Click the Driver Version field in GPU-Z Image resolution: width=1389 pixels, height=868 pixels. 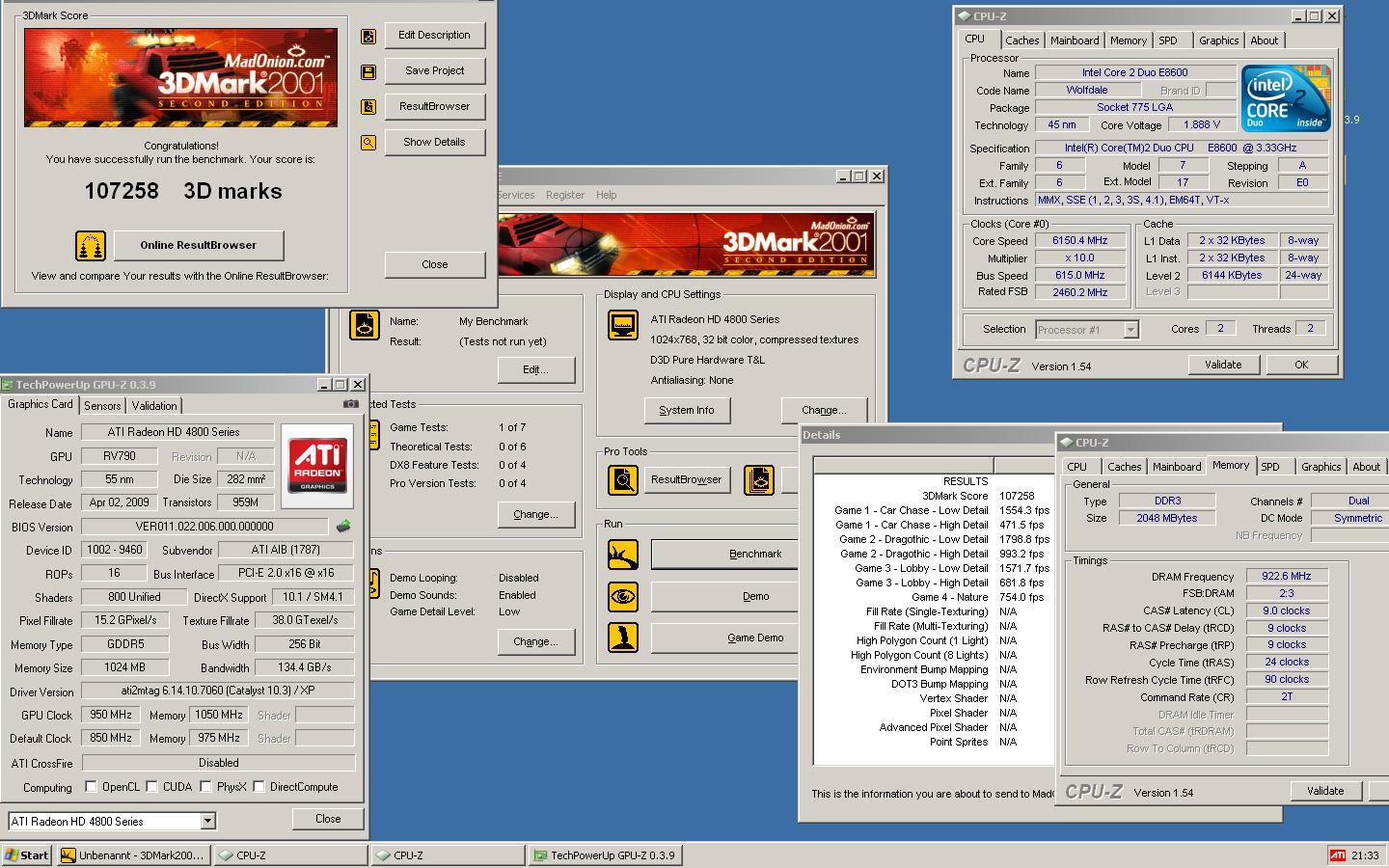[217, 692]
